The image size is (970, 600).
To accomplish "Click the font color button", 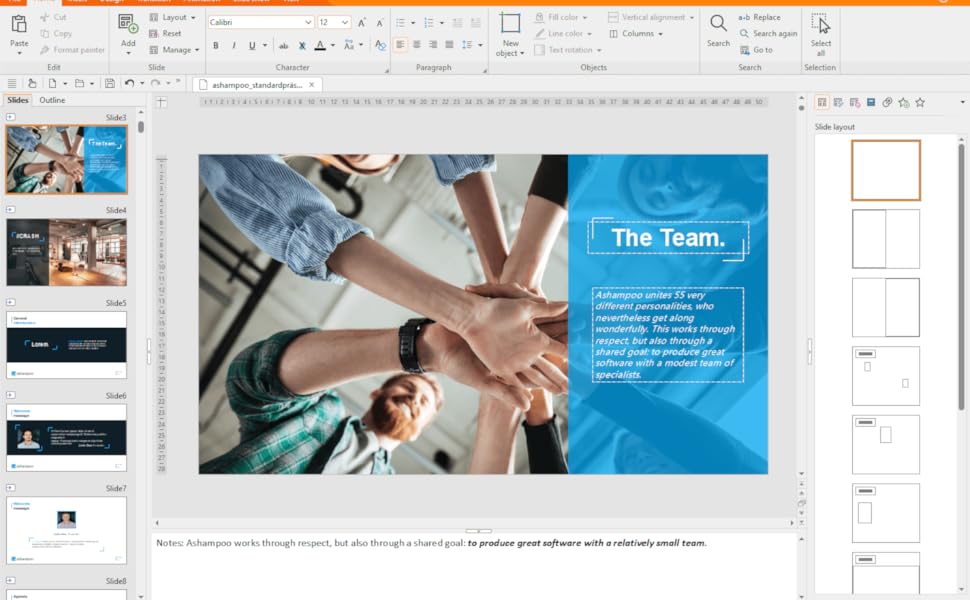I will 320,45.
